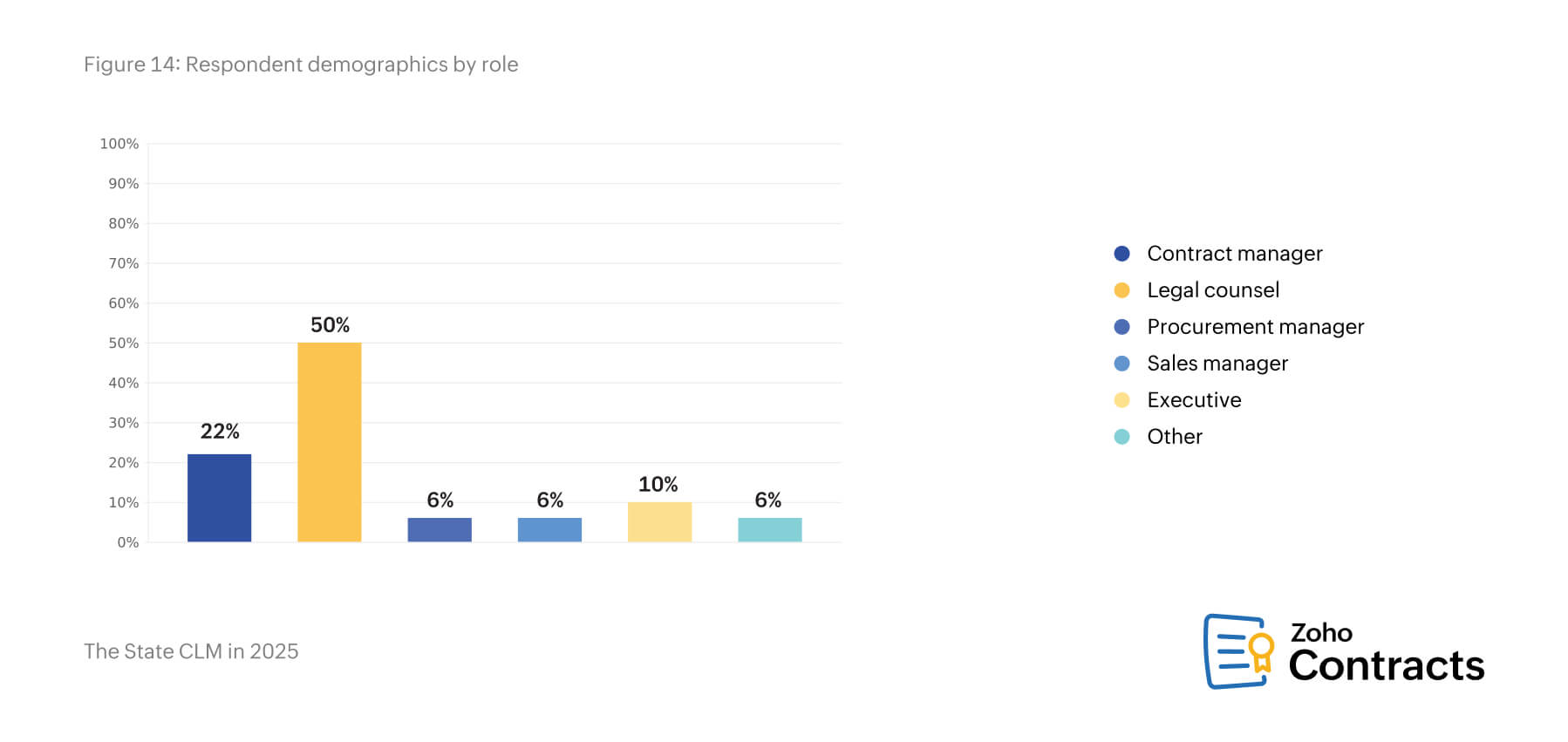Click the Sales manager 6% bar
Image resolution: width=1568 pixels, height=742 pixels.
pyautogui.click(x=549, y=529)
